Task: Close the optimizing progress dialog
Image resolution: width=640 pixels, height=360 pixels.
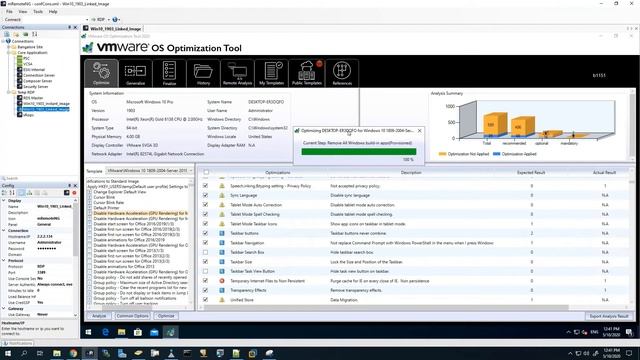Action: click(x=419, y=131)
